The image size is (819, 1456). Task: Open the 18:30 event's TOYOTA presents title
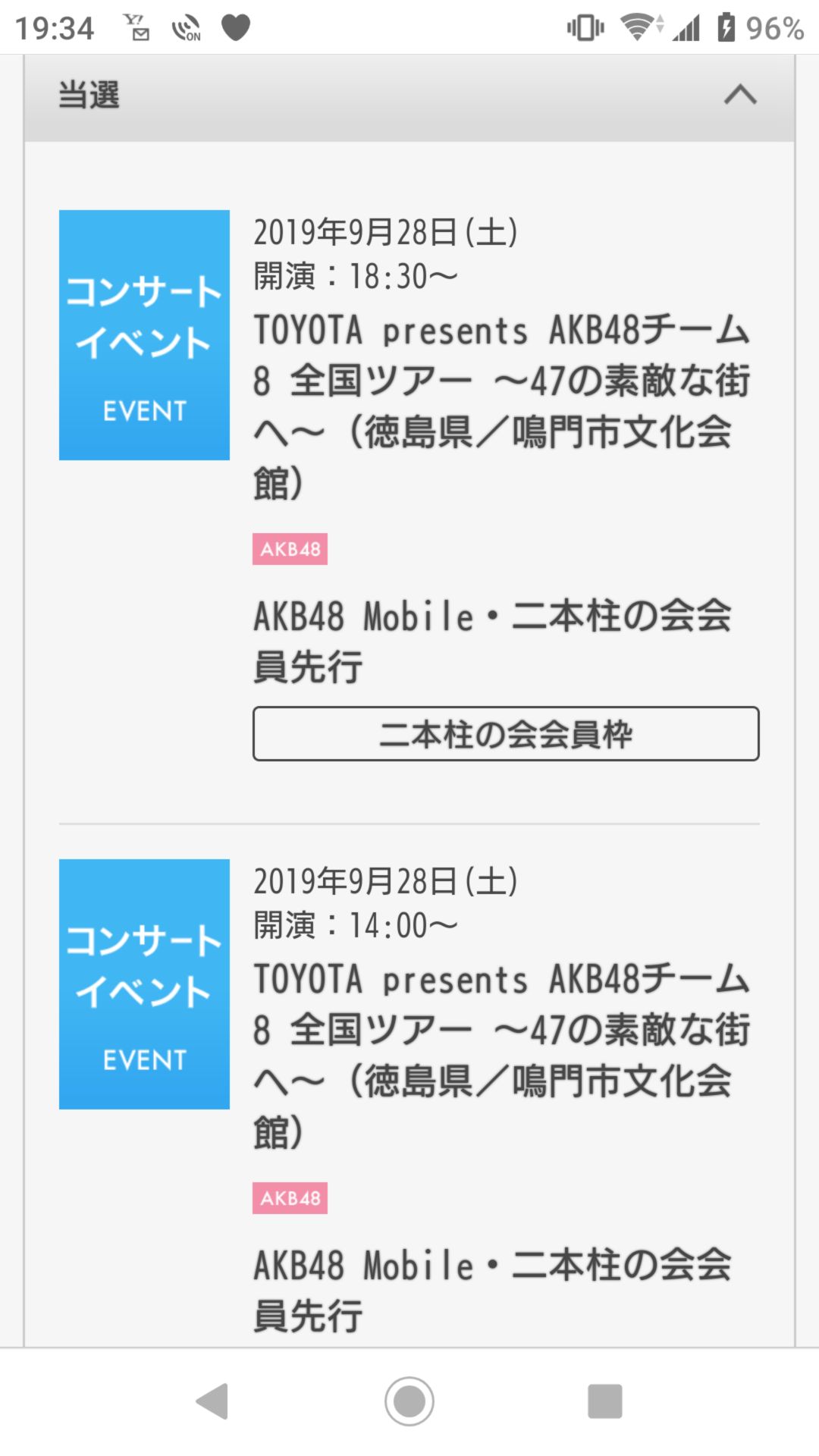tap(500, 406)
